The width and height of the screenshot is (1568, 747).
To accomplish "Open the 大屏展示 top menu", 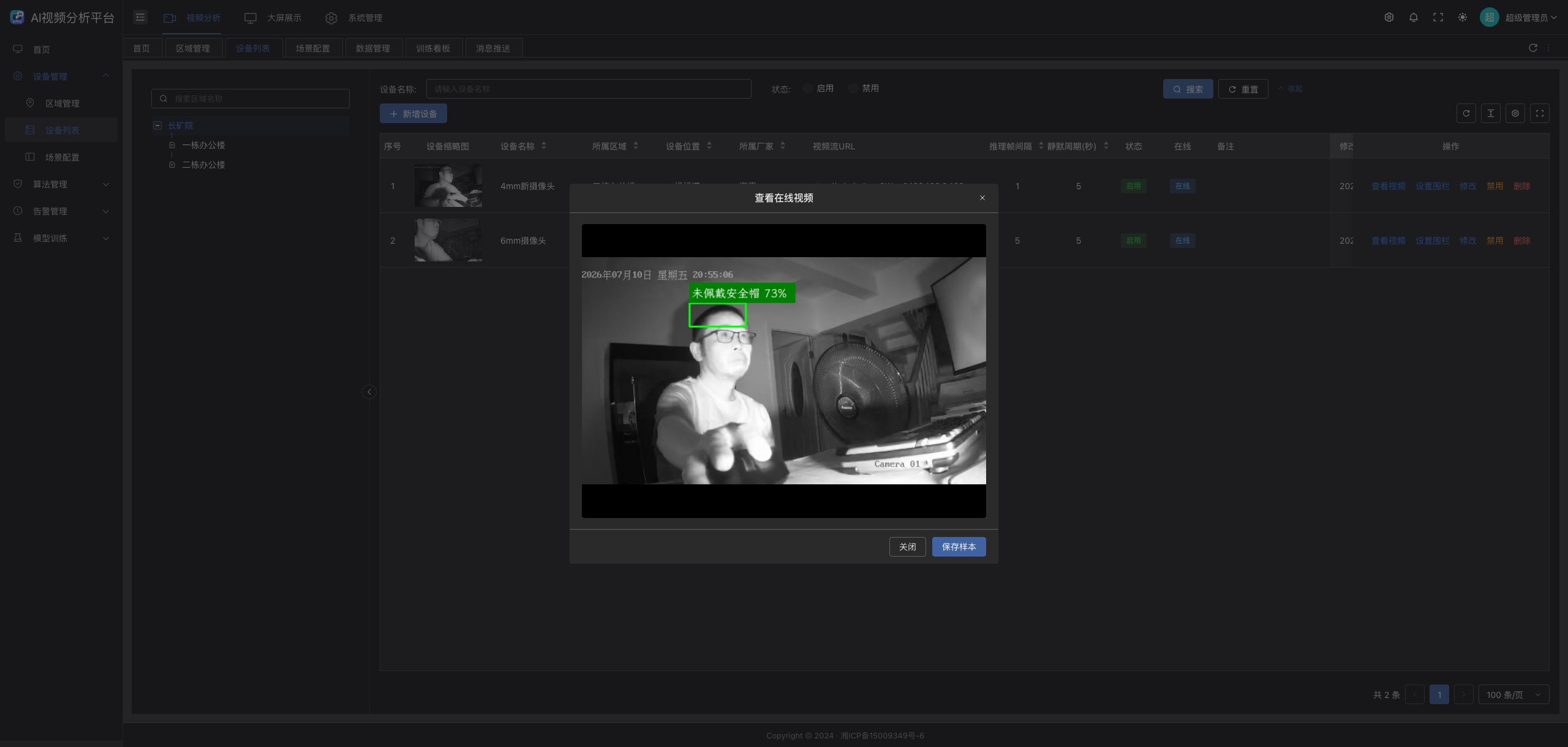I will coord(273,18).
